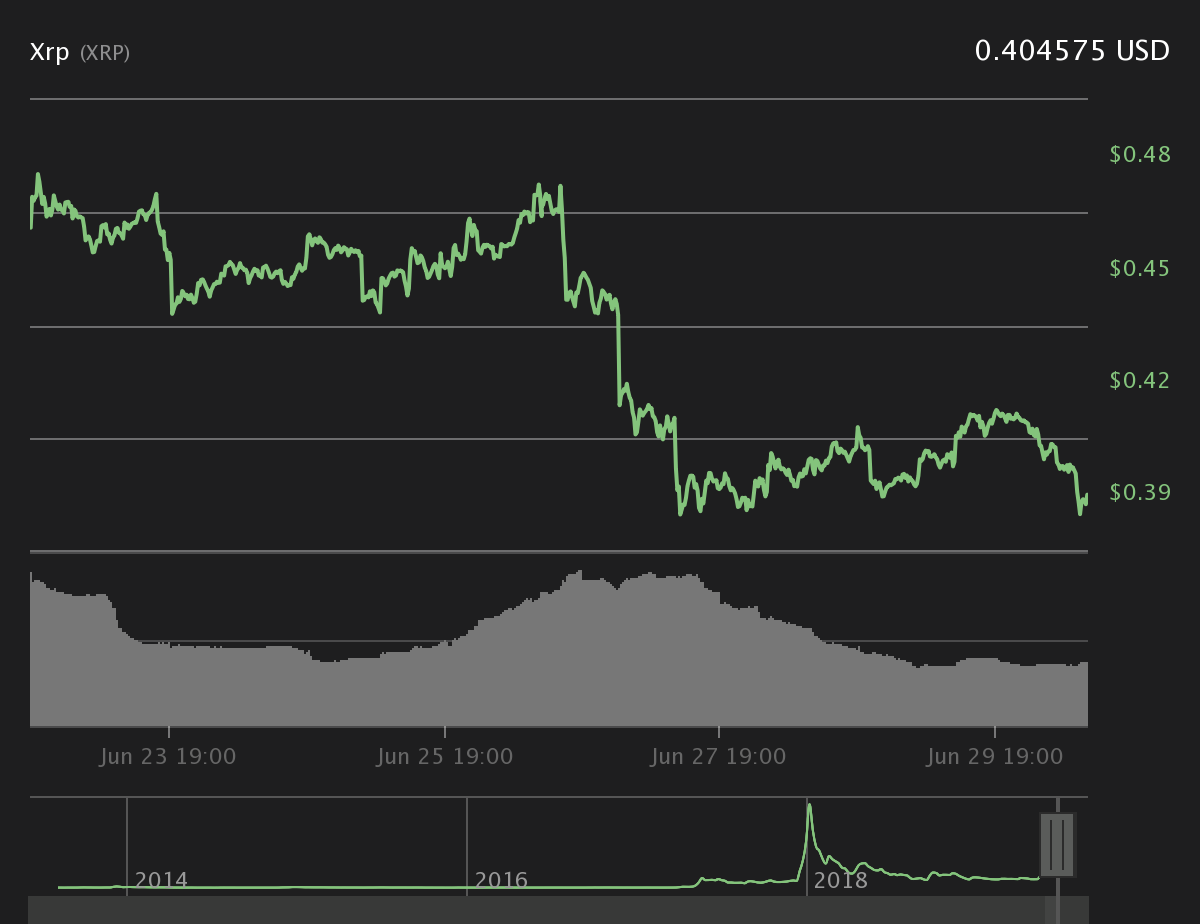Screen dimensions: 1200x924
Task: Click the Xrp chart title
Action: [50, 52]
